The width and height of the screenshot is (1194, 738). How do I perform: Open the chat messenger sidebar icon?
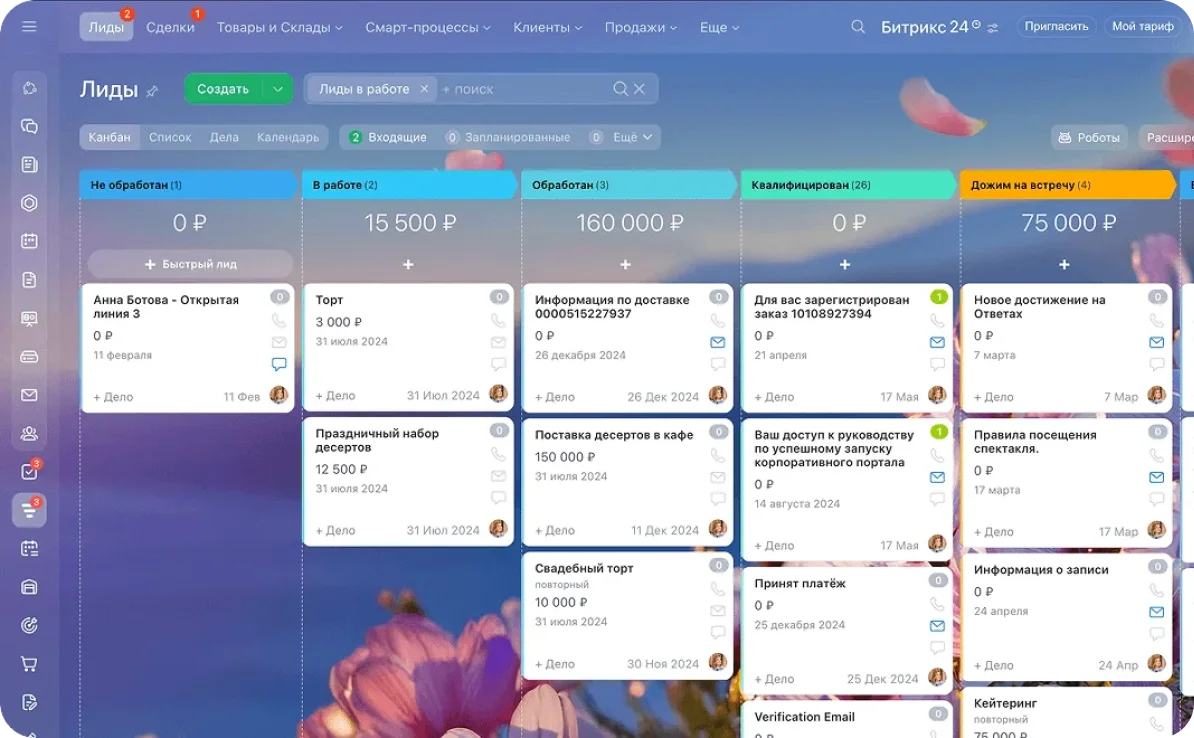click(29, 126)
